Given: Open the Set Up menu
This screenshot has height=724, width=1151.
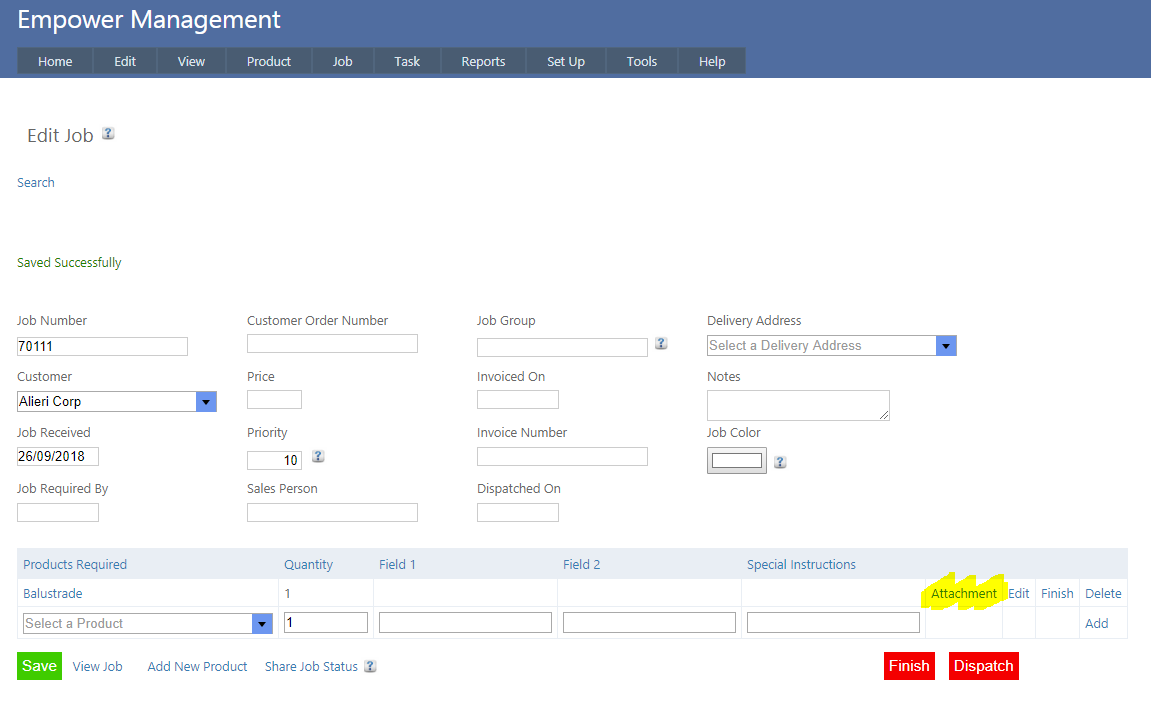Looking at the screenshot, I should (x=565, y=61).
